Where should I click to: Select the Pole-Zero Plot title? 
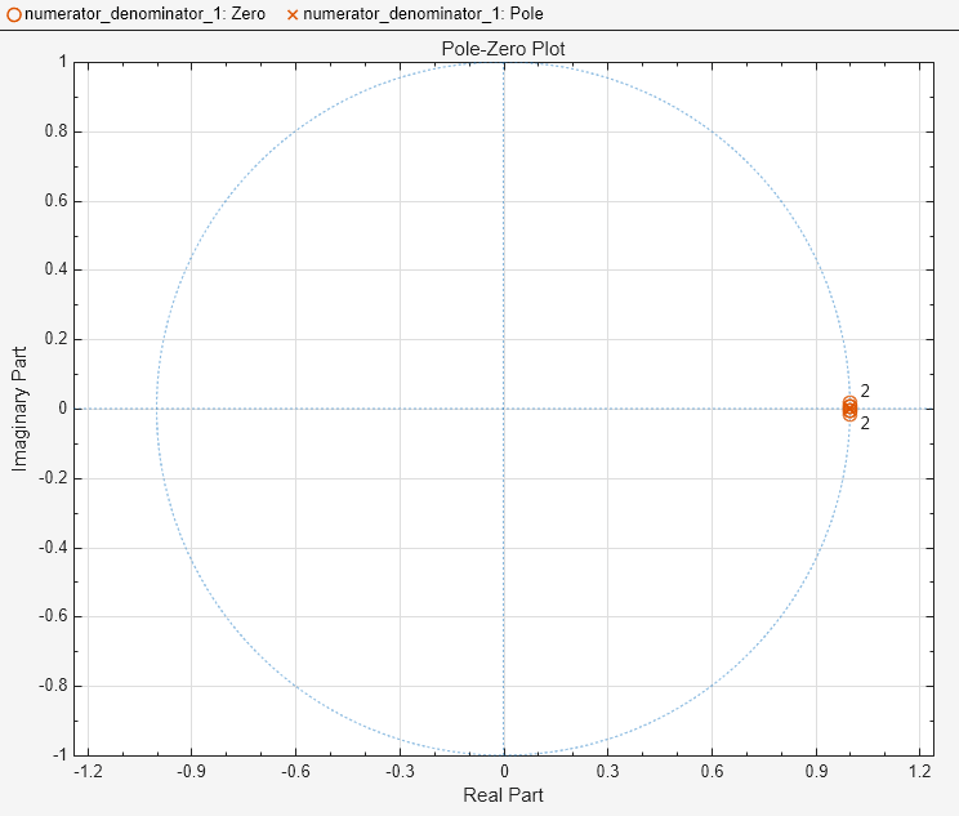[x=503, y=49]
